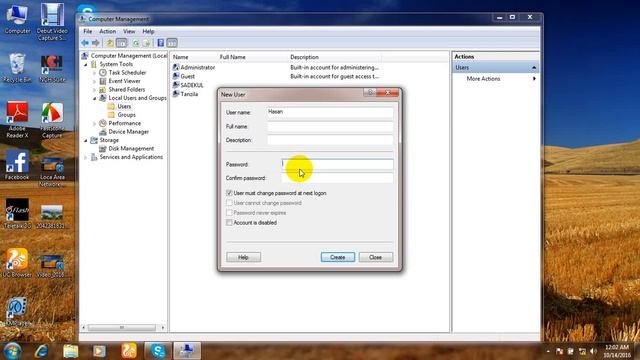The width and height of the screenshot is (640, 360).
Task: Select the Task Scheduler clock icon
Action: coord(103,73)
